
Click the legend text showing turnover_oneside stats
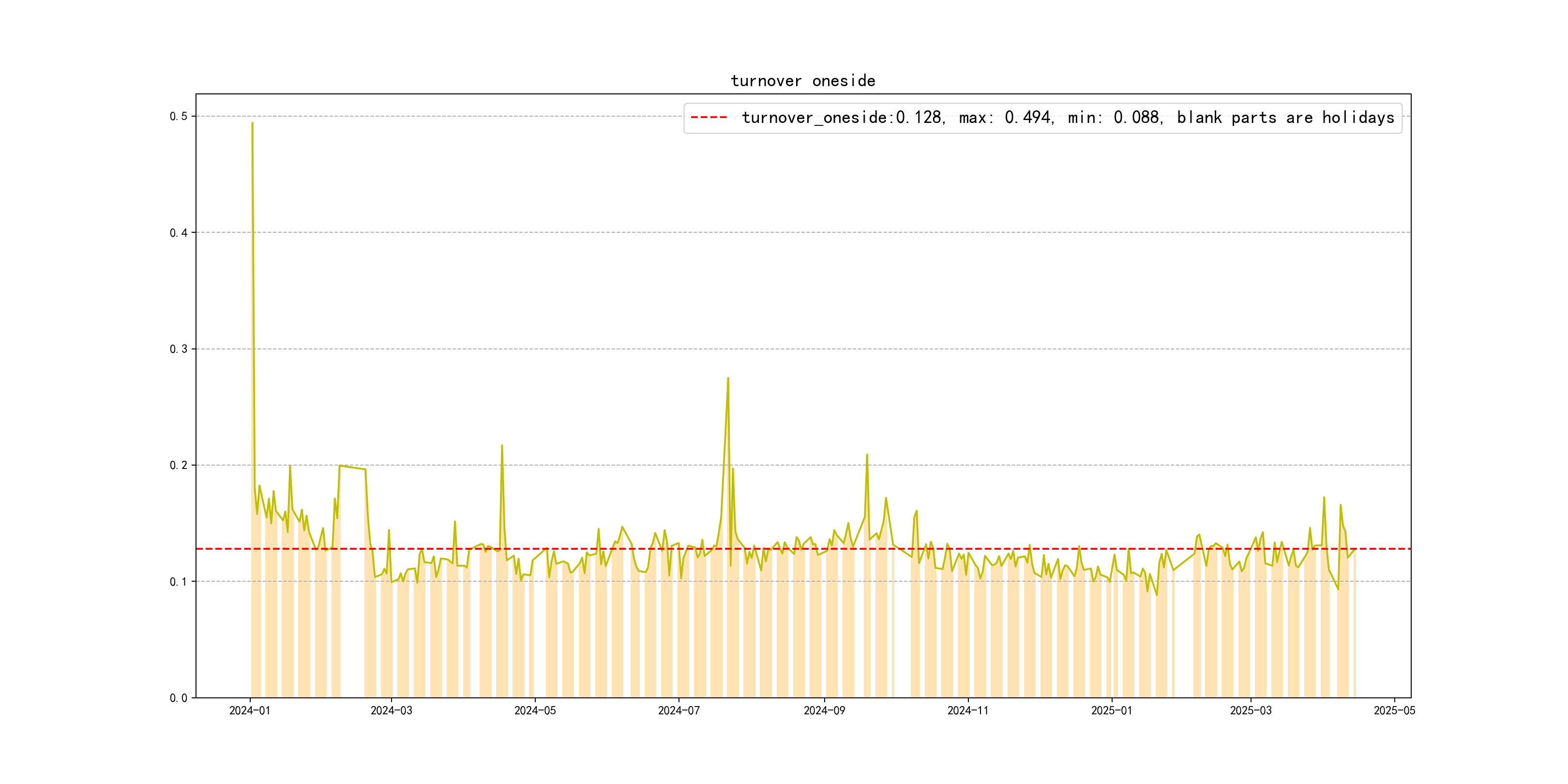point(1068,118)
